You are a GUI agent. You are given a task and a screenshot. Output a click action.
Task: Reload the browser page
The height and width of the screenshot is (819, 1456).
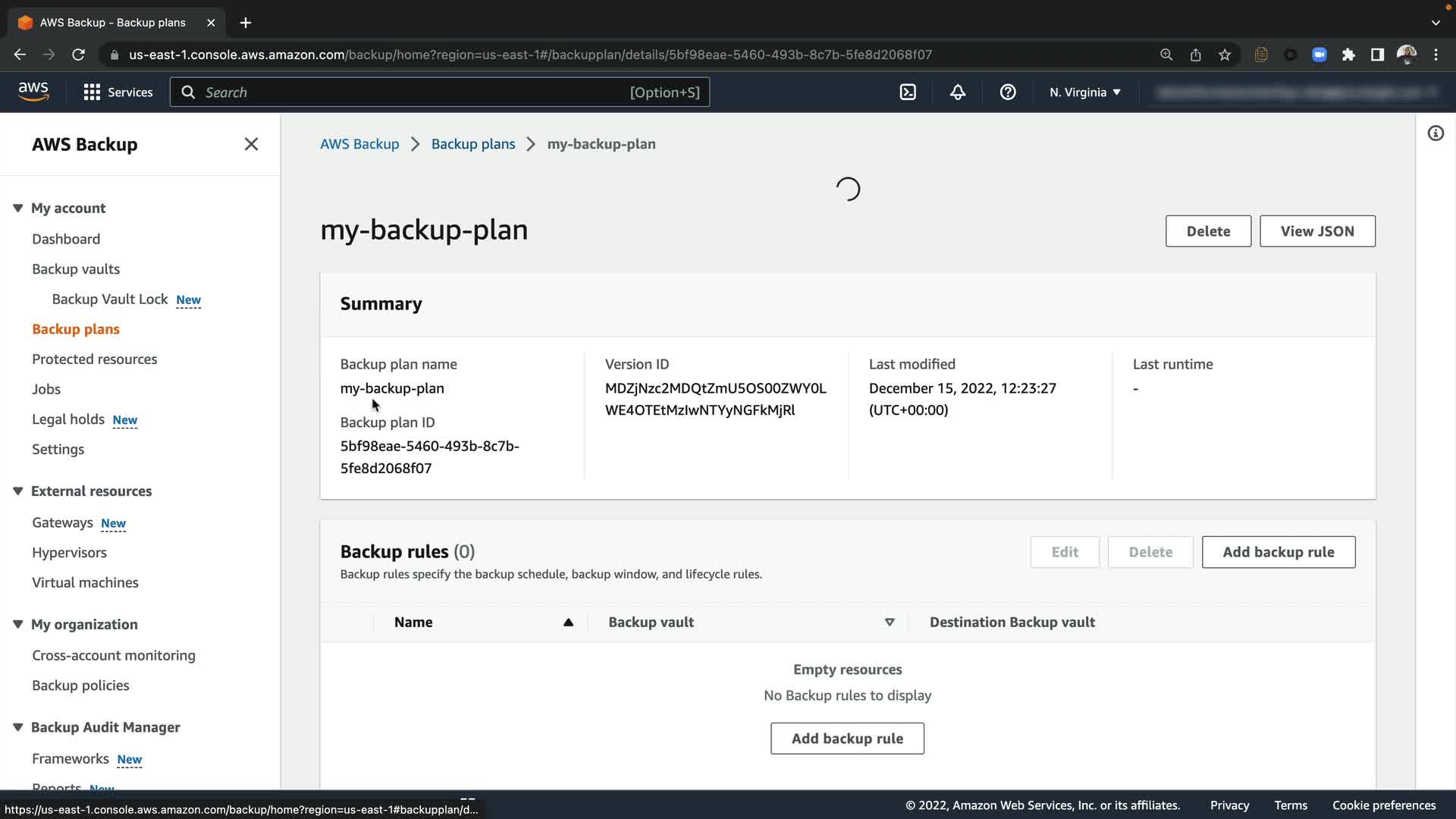coord(78,55)
